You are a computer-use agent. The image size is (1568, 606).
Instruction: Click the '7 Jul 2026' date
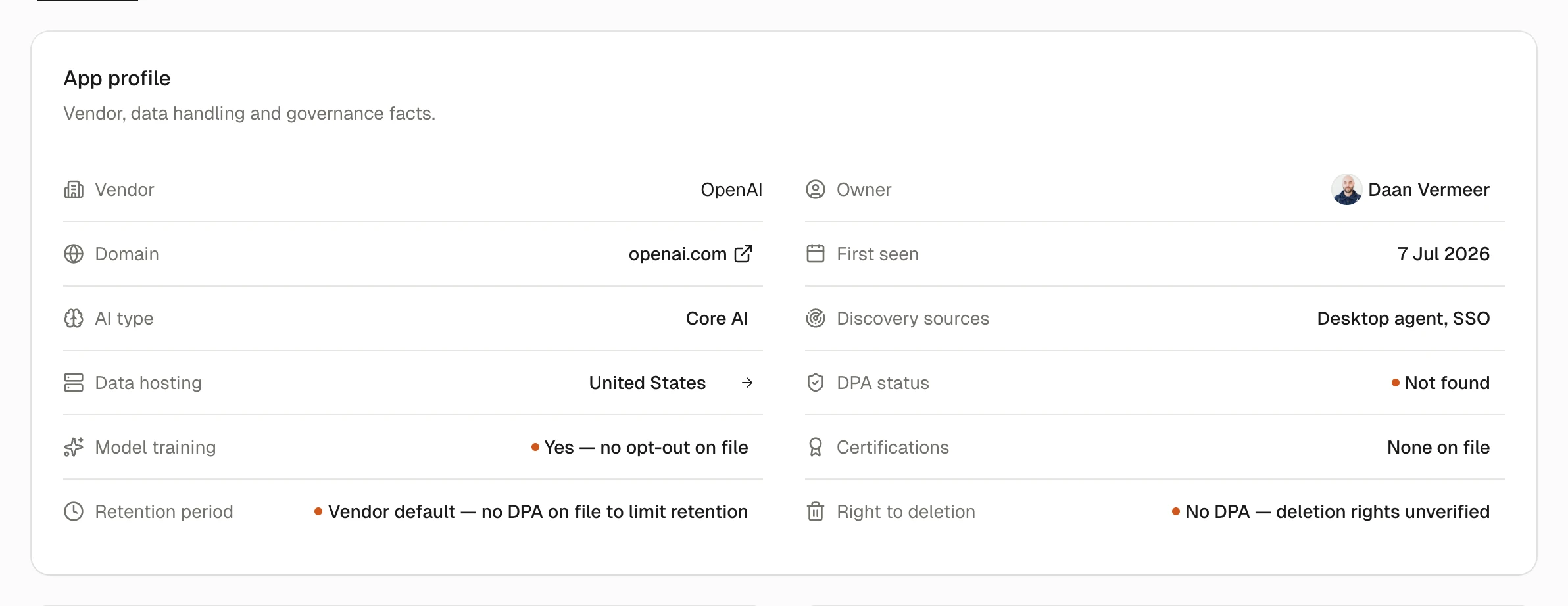[x=1444, y=254]
